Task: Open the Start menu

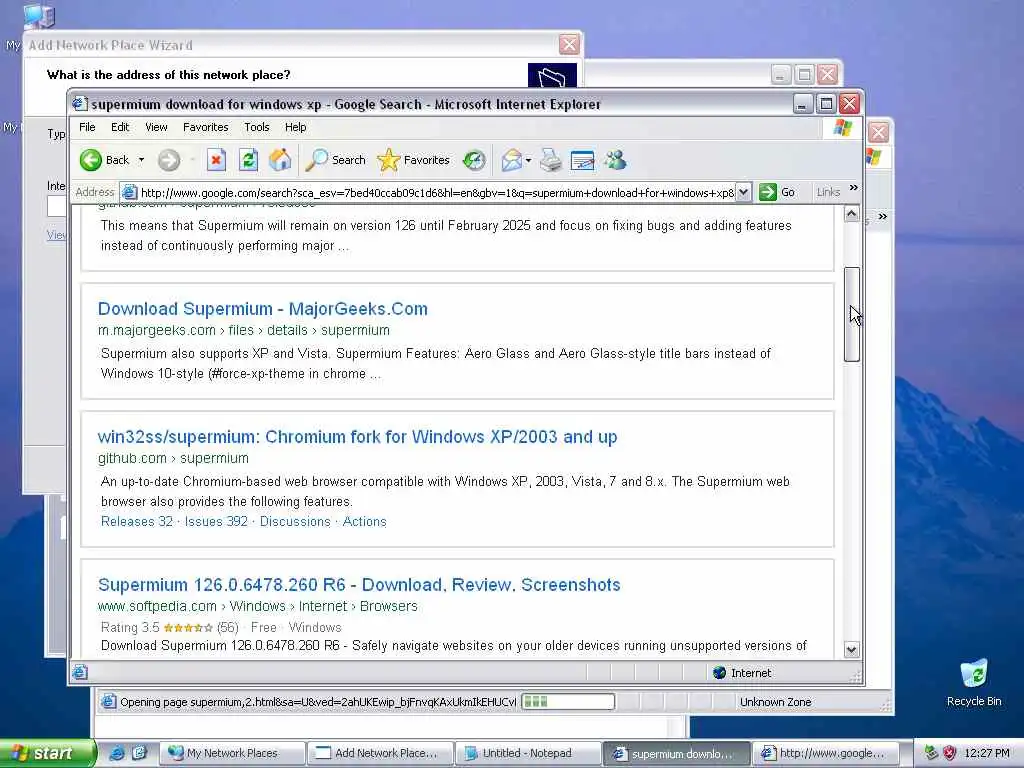Action: tap(47, 754)
